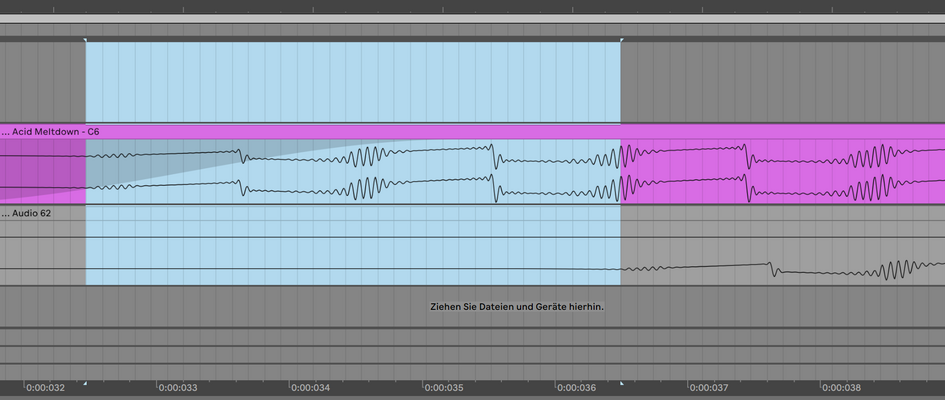Click the beat-time ruler at the top
The width and height of the screenshot is (945, 400).
(472, 7)
